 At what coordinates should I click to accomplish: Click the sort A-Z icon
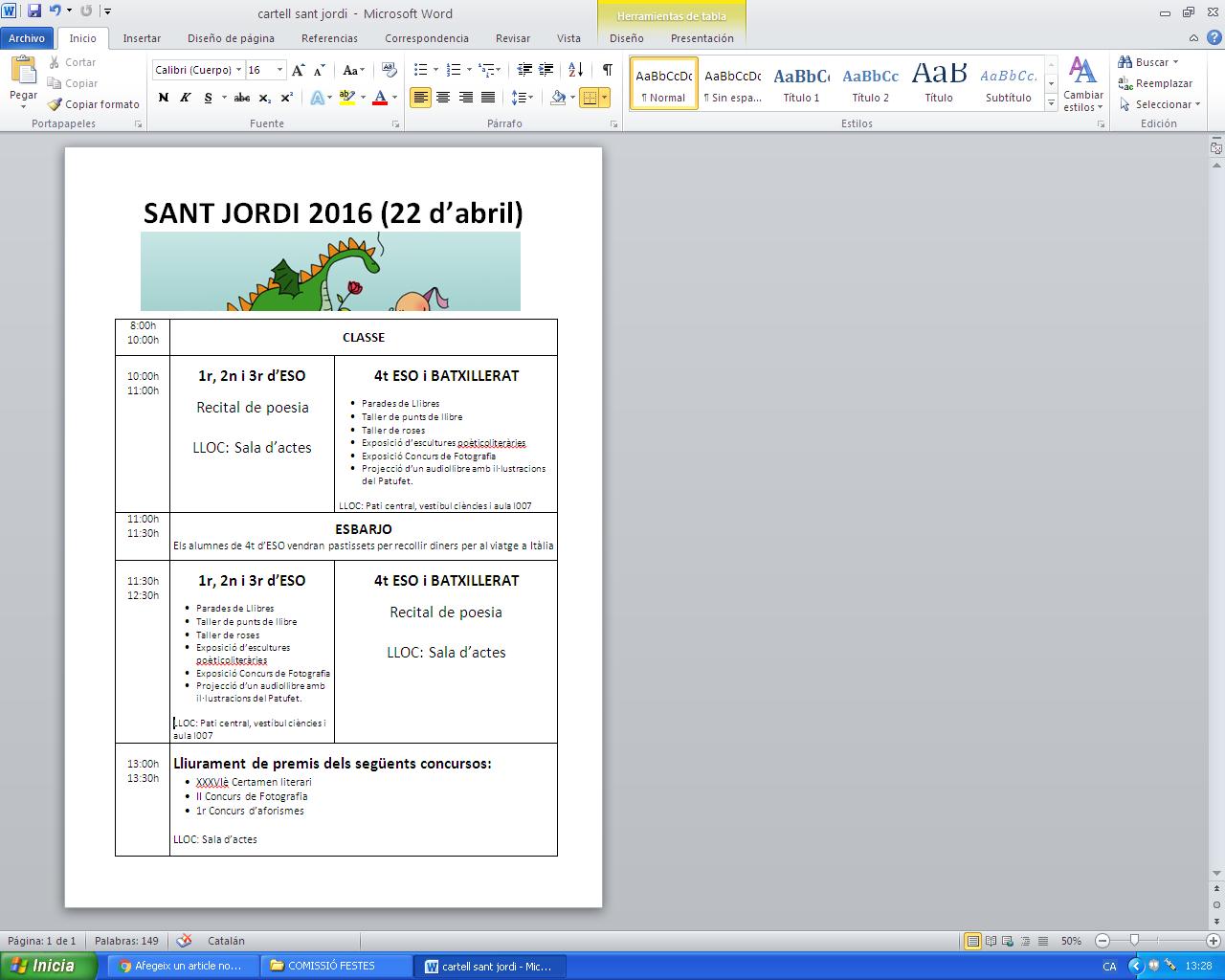click(575, 70)
